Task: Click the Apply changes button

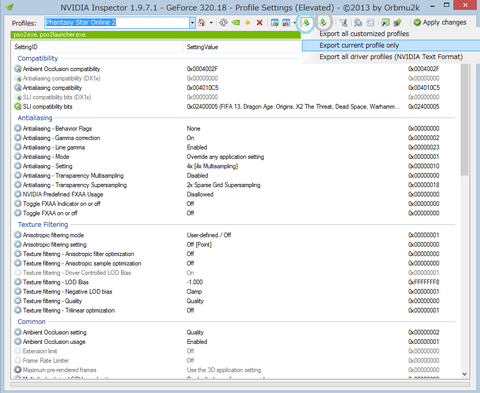Action: coord(440,23)
